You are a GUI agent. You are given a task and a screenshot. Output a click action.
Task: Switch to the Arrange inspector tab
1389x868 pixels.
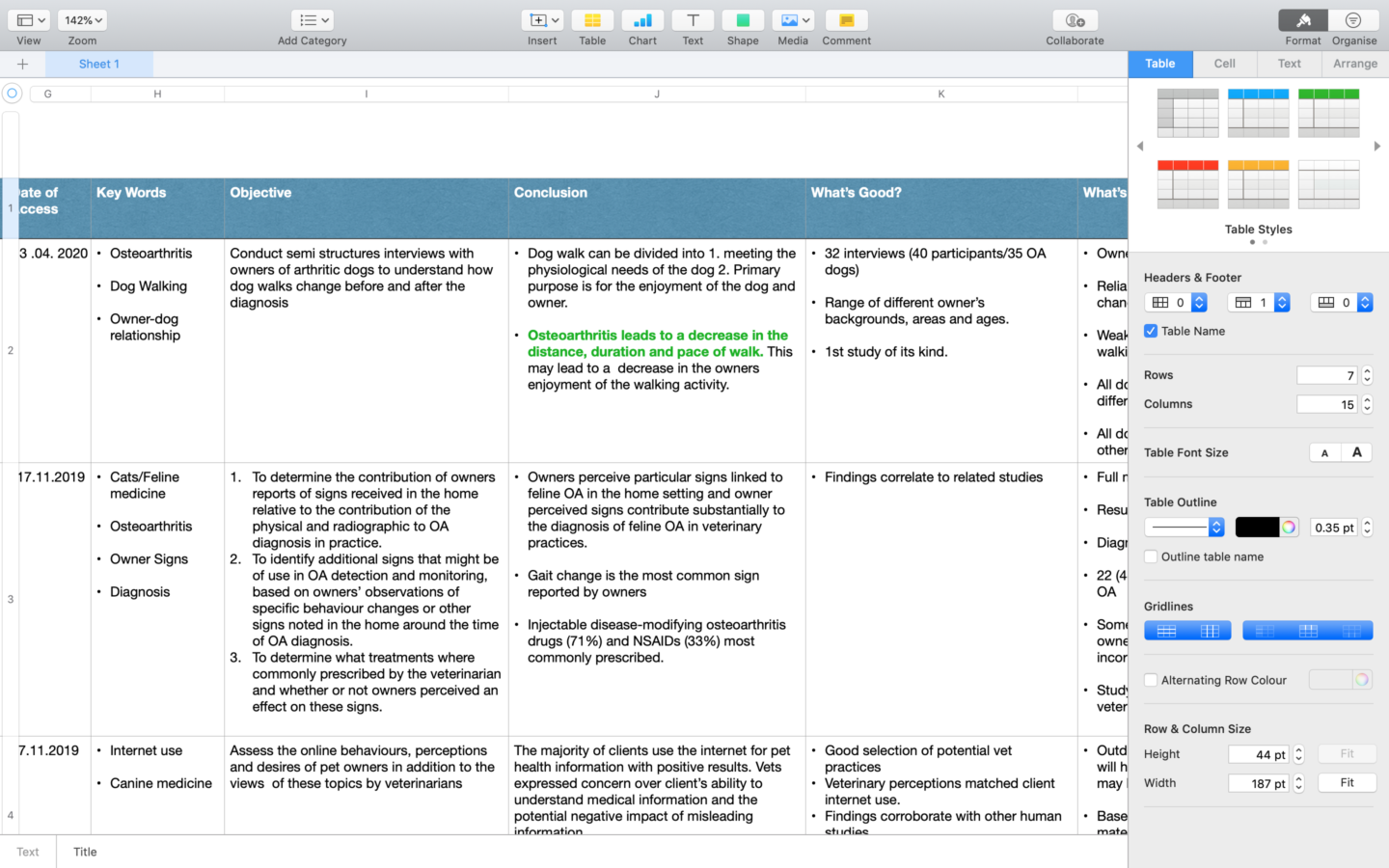click(1355, 64)
